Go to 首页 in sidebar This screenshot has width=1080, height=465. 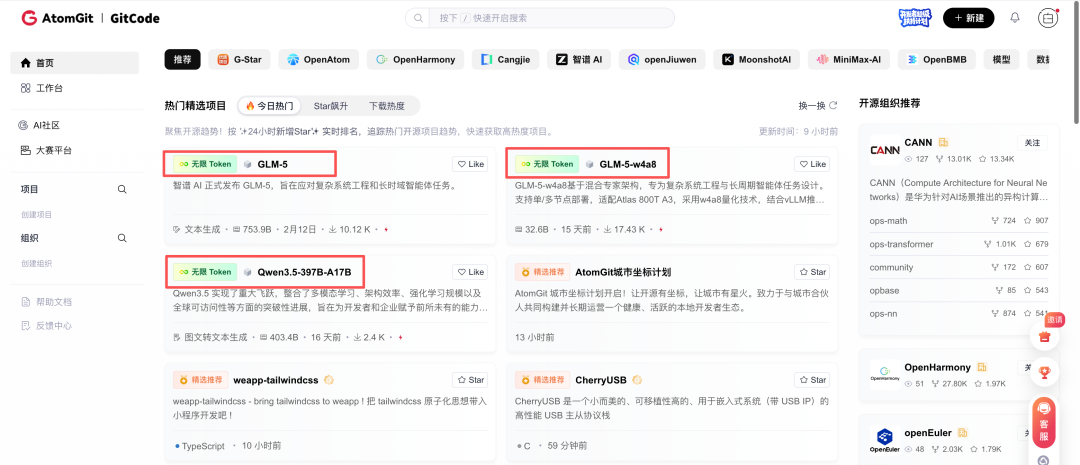tap(74, 63)
